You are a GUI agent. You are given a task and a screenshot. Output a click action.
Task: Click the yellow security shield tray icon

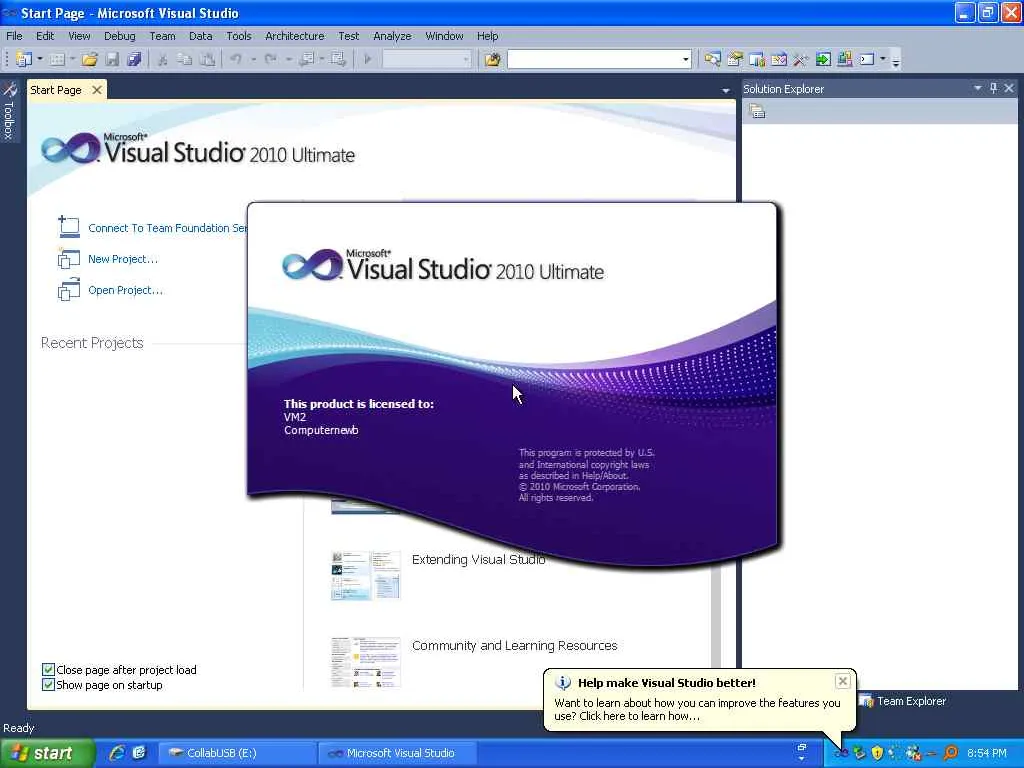(x=877, y=753)
